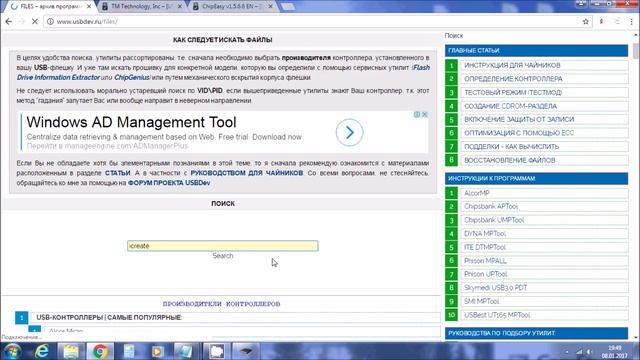
Task: Select ОПРЕДЕЛЕНИЕ КОНТРОЛЛЕРА in main articles
Action: (x=544, y=79)
